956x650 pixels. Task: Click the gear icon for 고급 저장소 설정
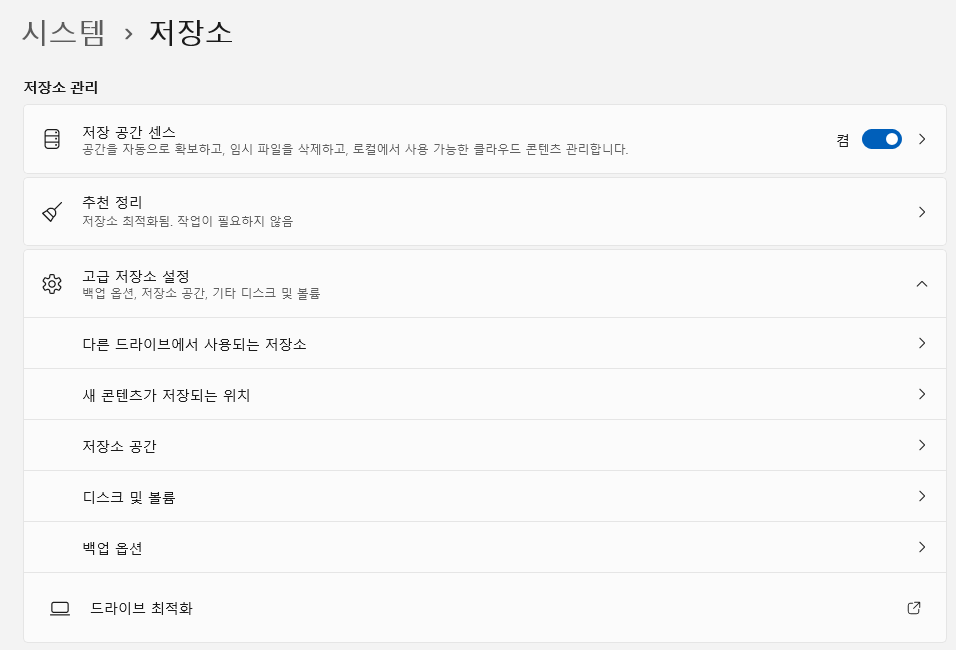pos(52,284)
